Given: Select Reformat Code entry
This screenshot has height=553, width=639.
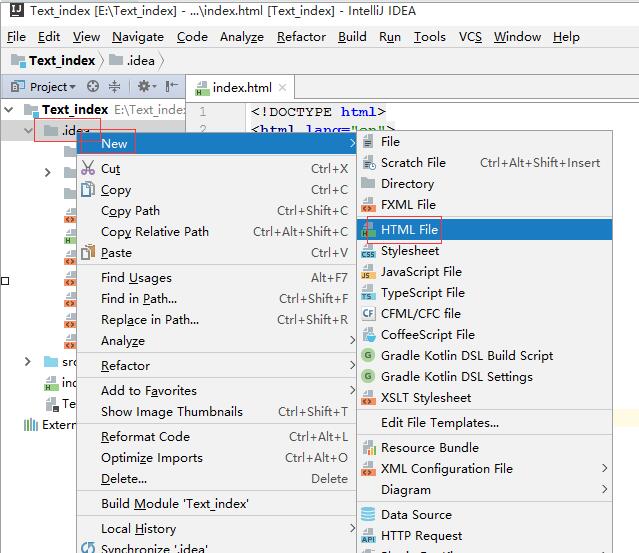Looking at the screenshot, I should 216,436.
